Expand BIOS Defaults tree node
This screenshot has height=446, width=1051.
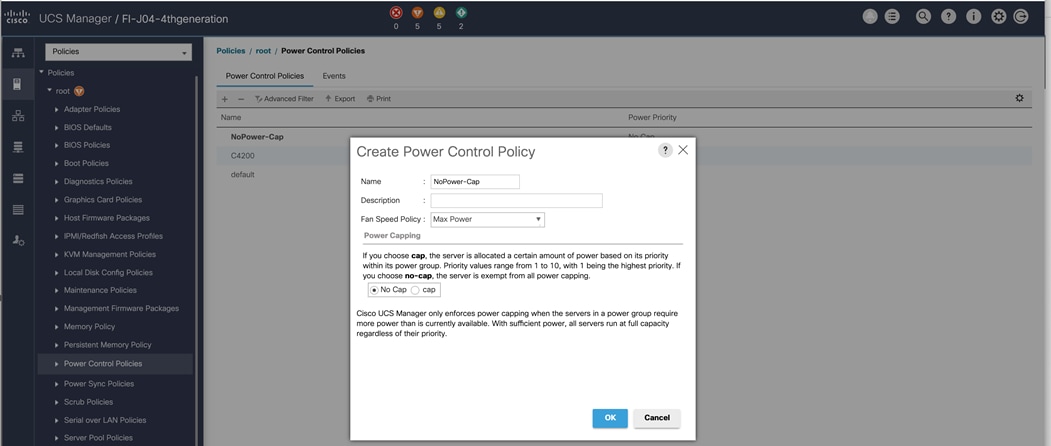57,127
